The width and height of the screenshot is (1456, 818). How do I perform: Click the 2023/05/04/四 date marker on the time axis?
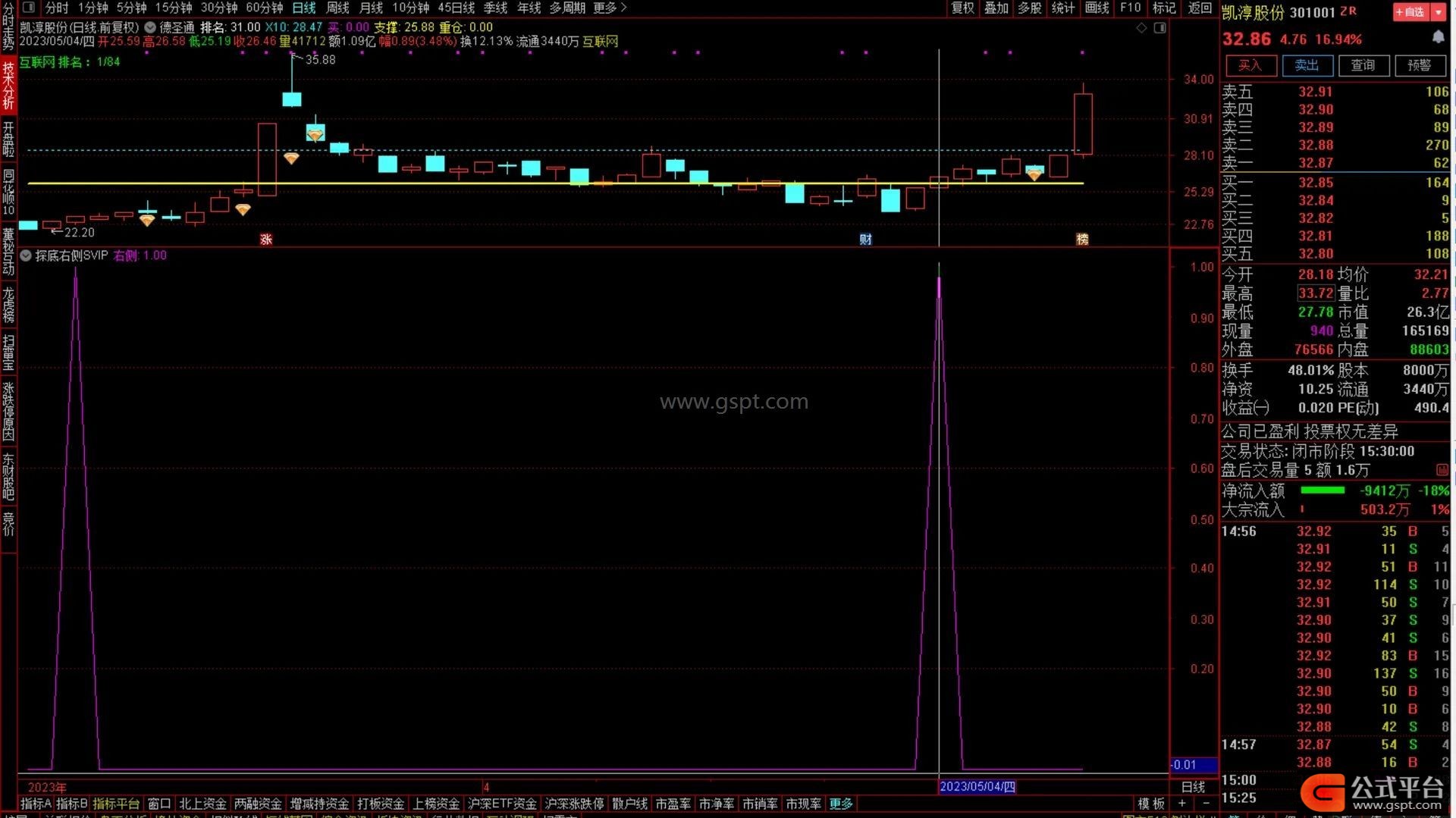977,787
